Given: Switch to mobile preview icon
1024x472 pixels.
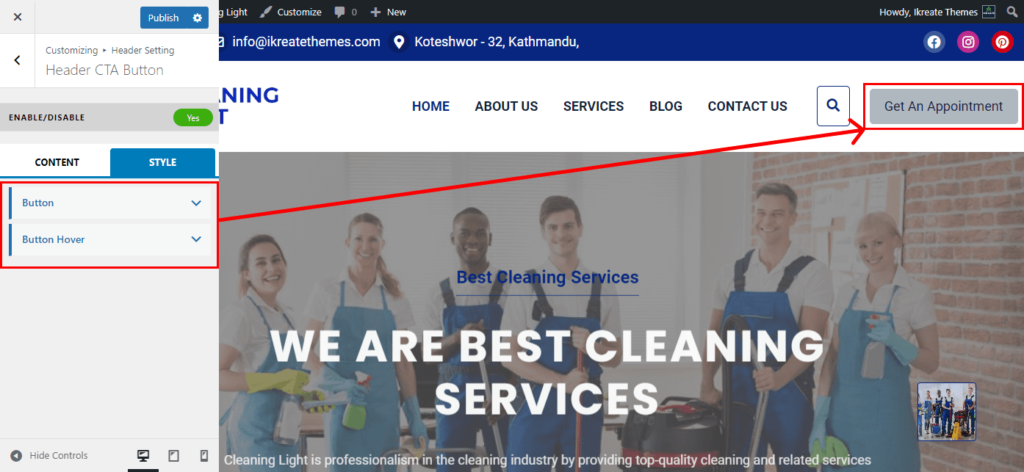Looking at the screenshot, I should 204,456.
